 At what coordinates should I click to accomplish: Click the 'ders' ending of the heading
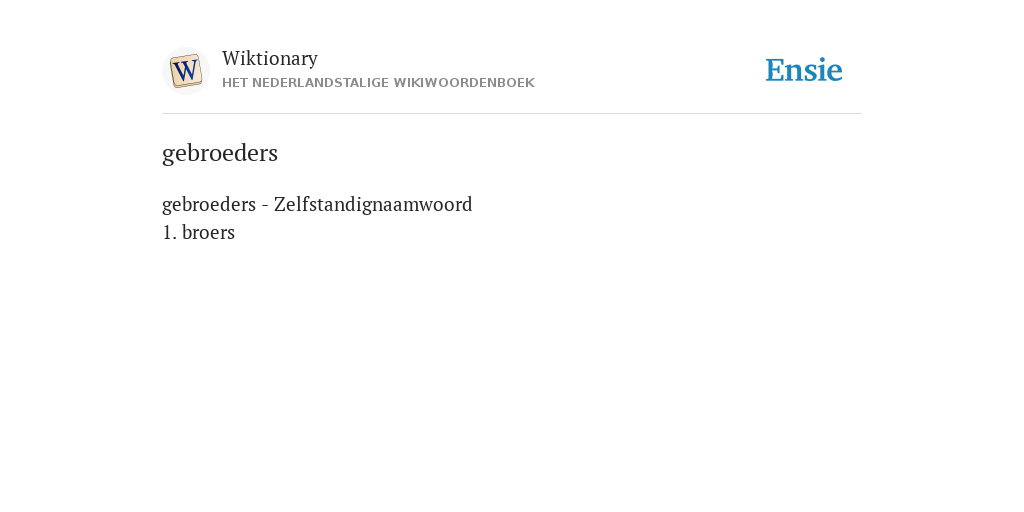pos(257,153)
